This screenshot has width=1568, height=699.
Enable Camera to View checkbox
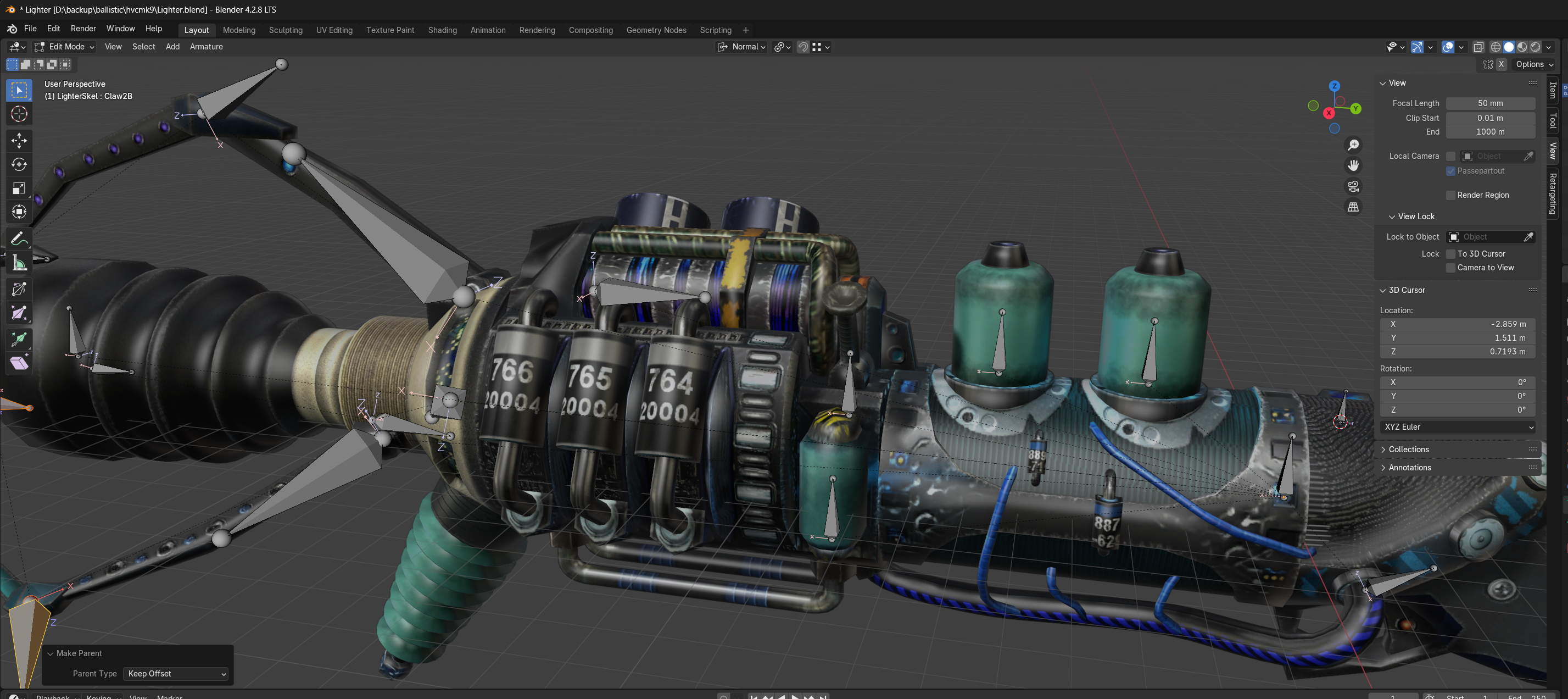(x=1450, y=268)
